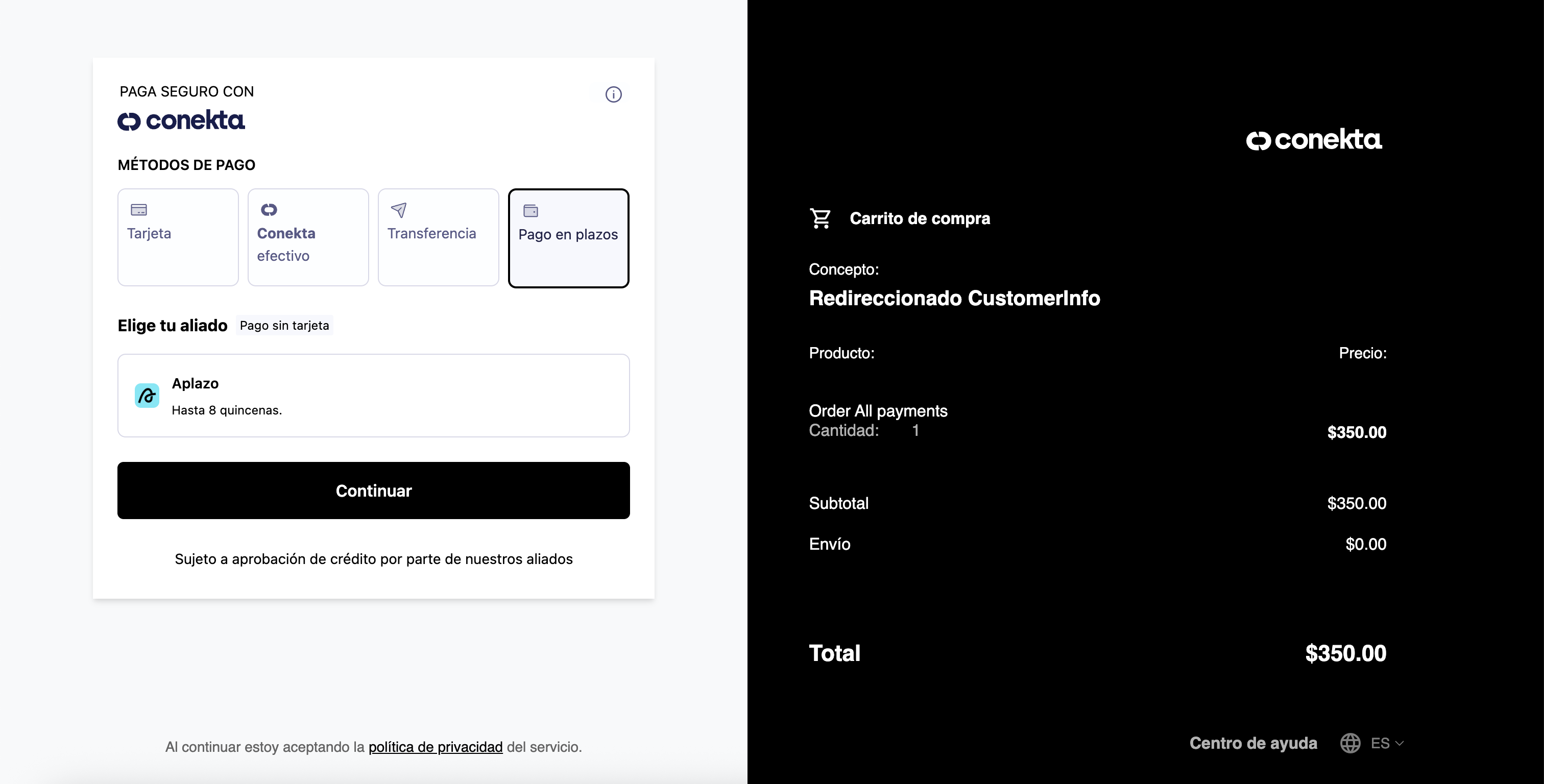Click the shopping cart icon
1544x784 pixels.
point(820,218)
